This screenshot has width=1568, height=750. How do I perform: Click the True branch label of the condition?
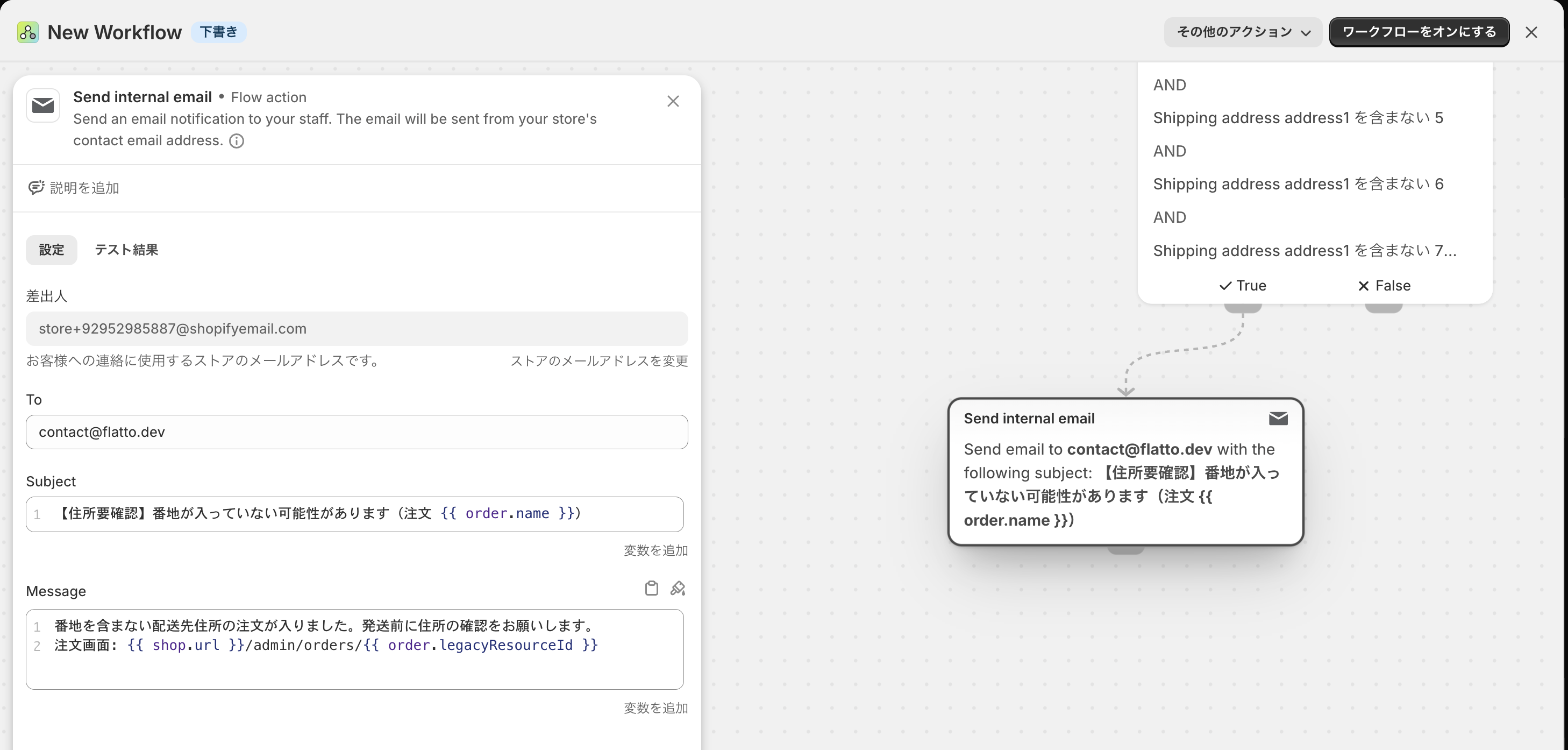(x=1242, y=286)
